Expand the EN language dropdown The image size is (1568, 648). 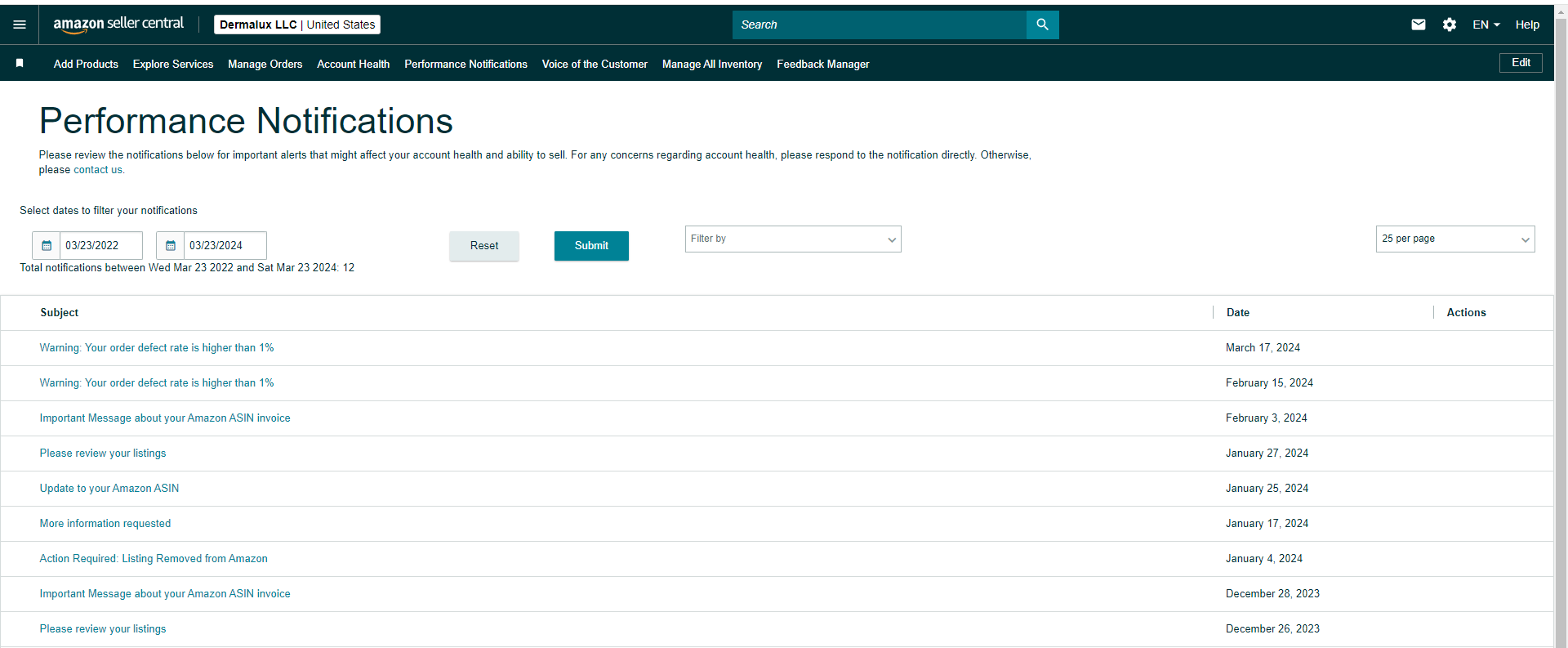(1486, 25)
